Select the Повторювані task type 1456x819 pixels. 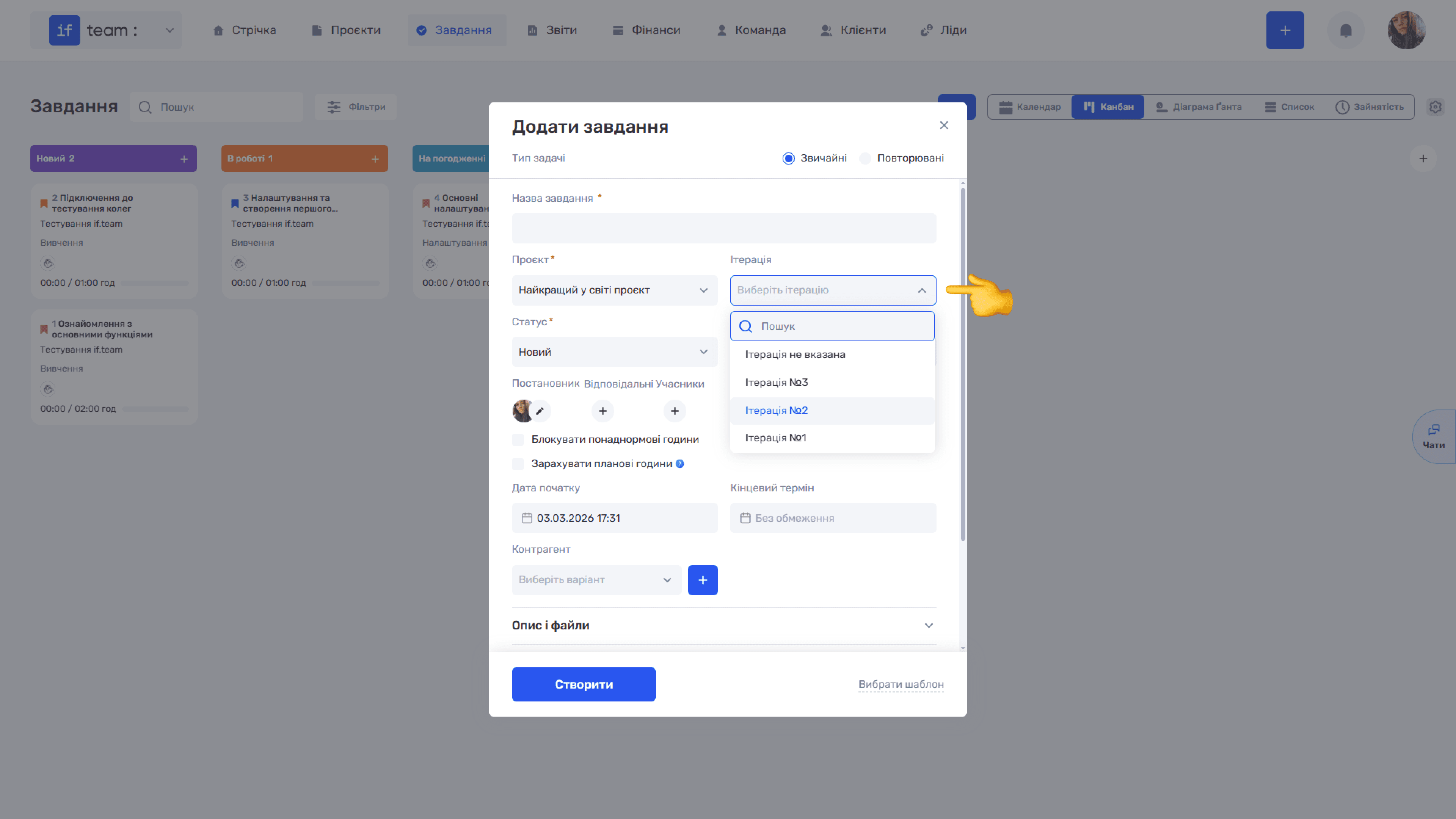click(865, 158)
